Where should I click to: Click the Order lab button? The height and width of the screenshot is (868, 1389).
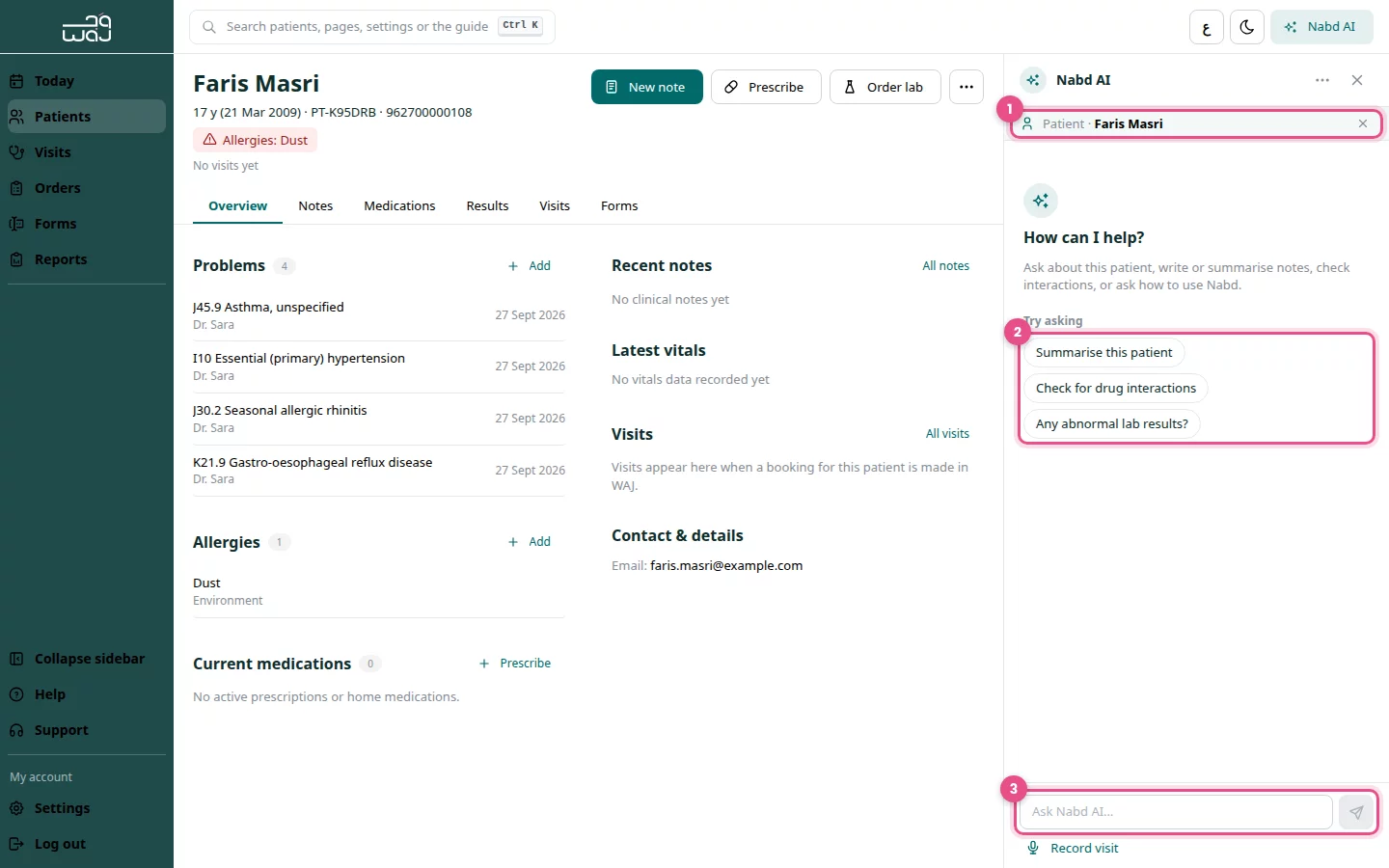click(885, 87)
